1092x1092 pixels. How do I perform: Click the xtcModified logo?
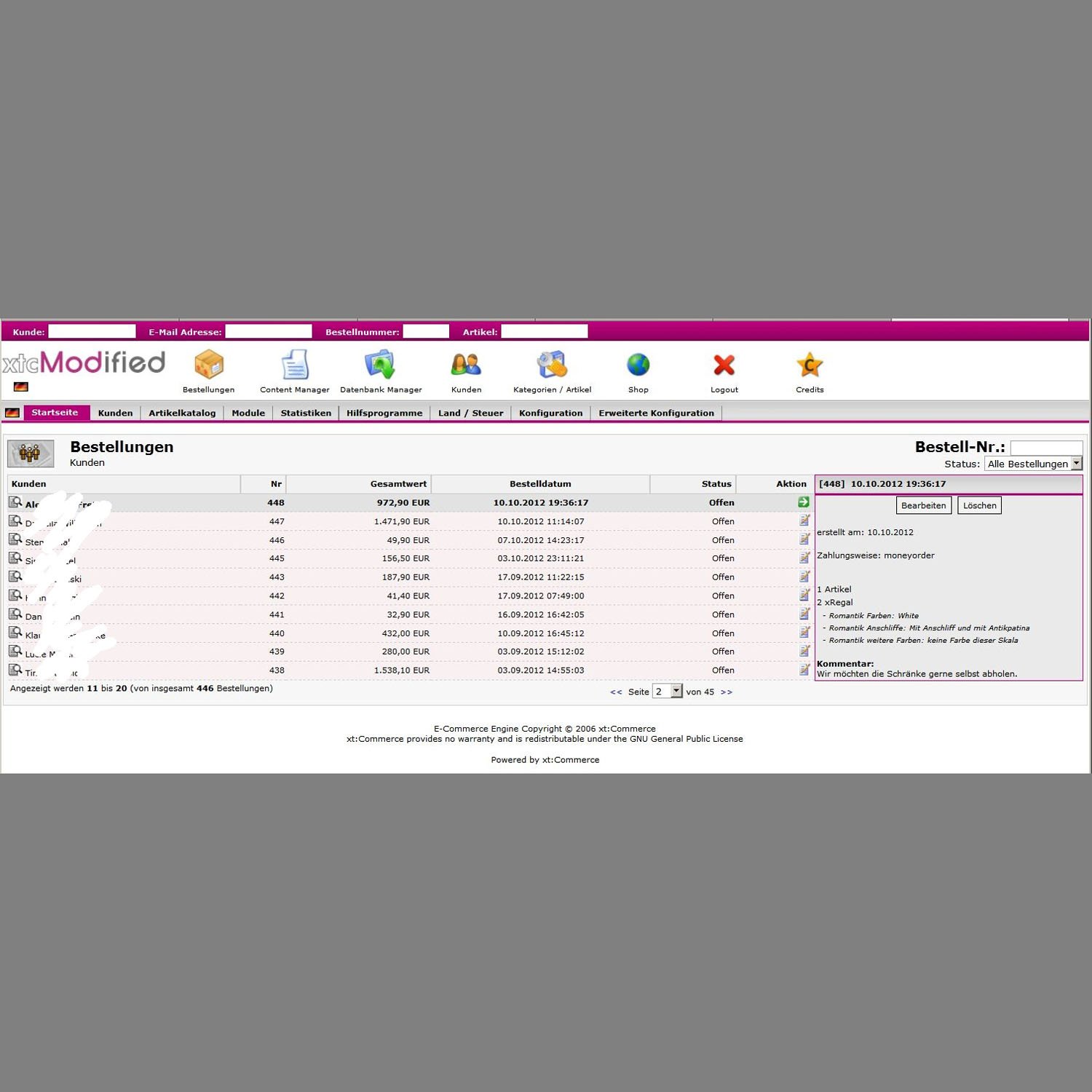(84, 362)
